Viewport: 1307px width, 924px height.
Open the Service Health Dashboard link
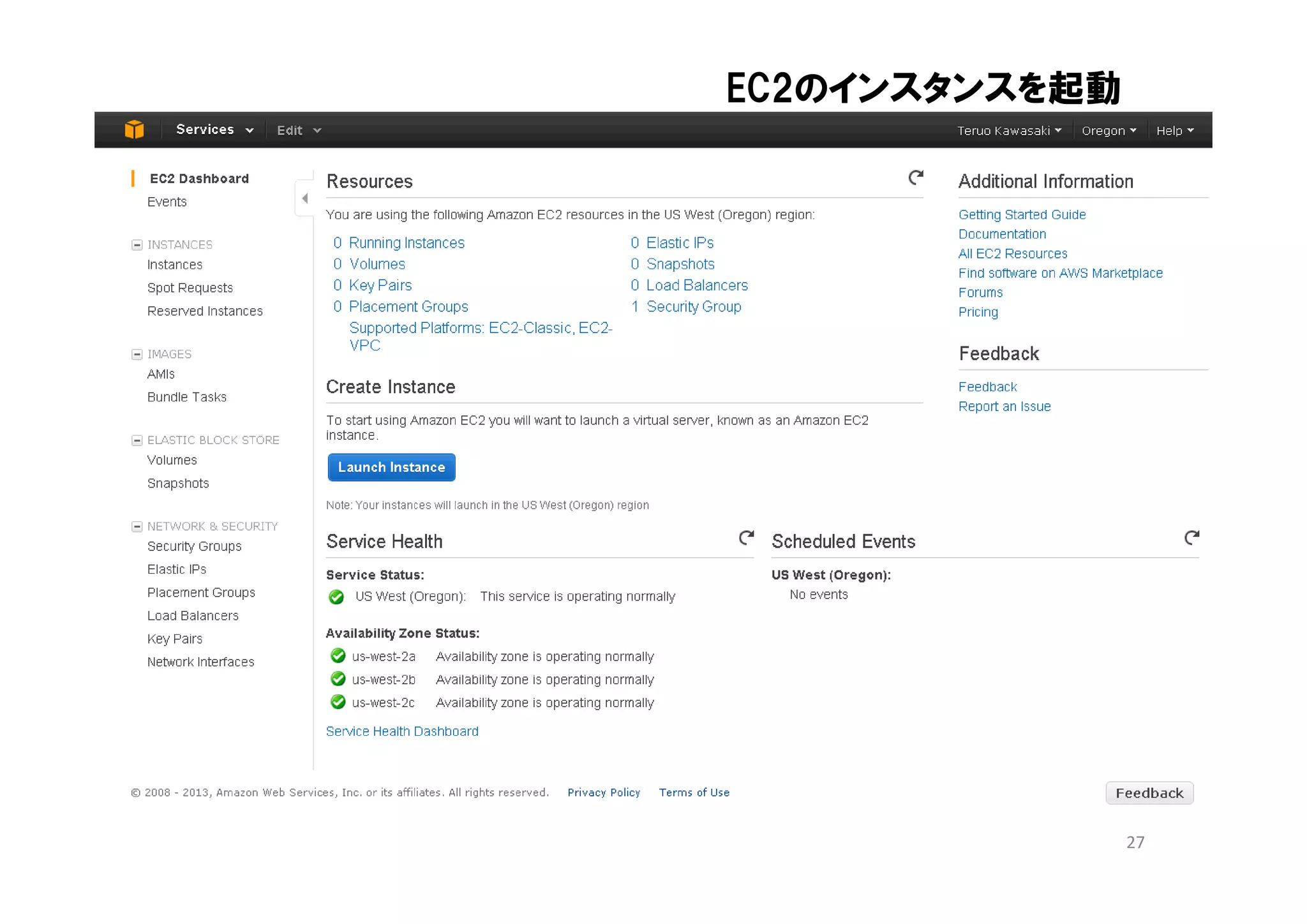[x=402, y=731]
